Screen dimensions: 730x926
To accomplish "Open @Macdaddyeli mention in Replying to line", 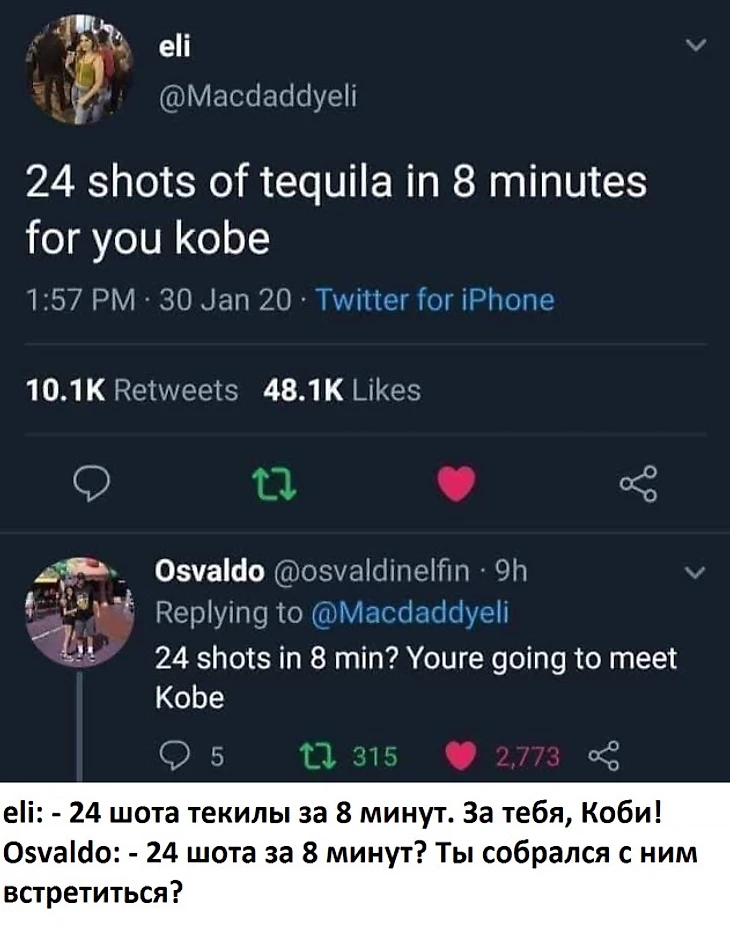I will pos(412,614).
